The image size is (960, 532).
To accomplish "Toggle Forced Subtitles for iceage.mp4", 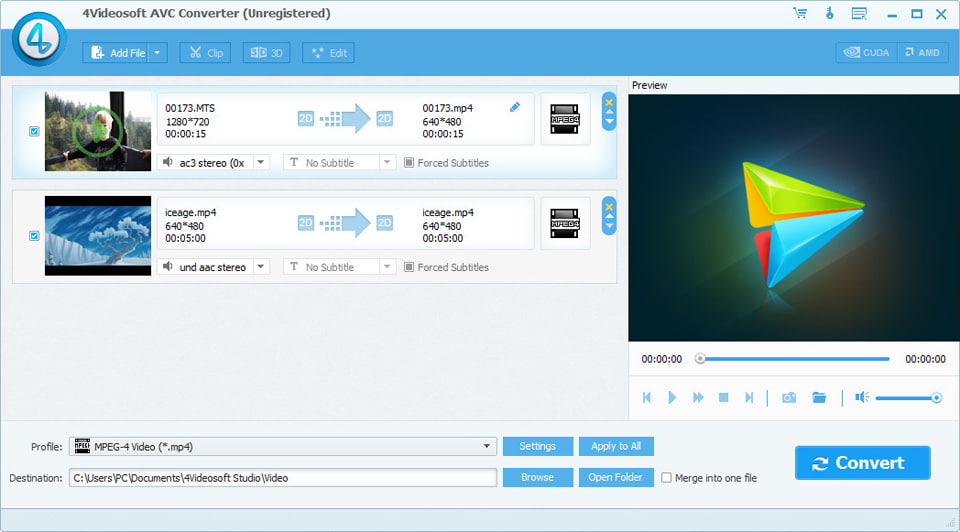I will [x=408, y=267].
